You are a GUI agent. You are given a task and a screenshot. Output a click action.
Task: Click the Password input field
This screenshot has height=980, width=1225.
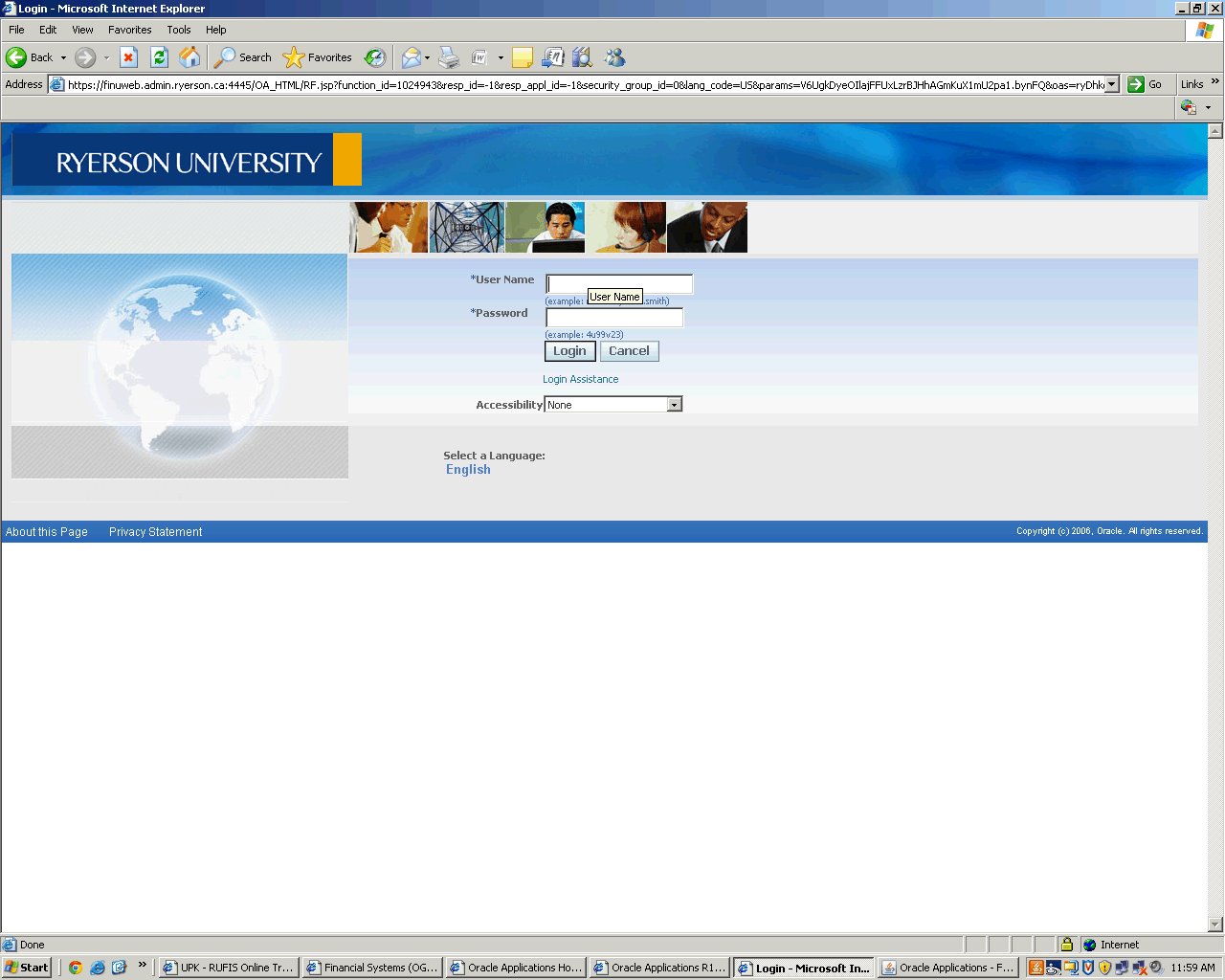tap(614, 318)
